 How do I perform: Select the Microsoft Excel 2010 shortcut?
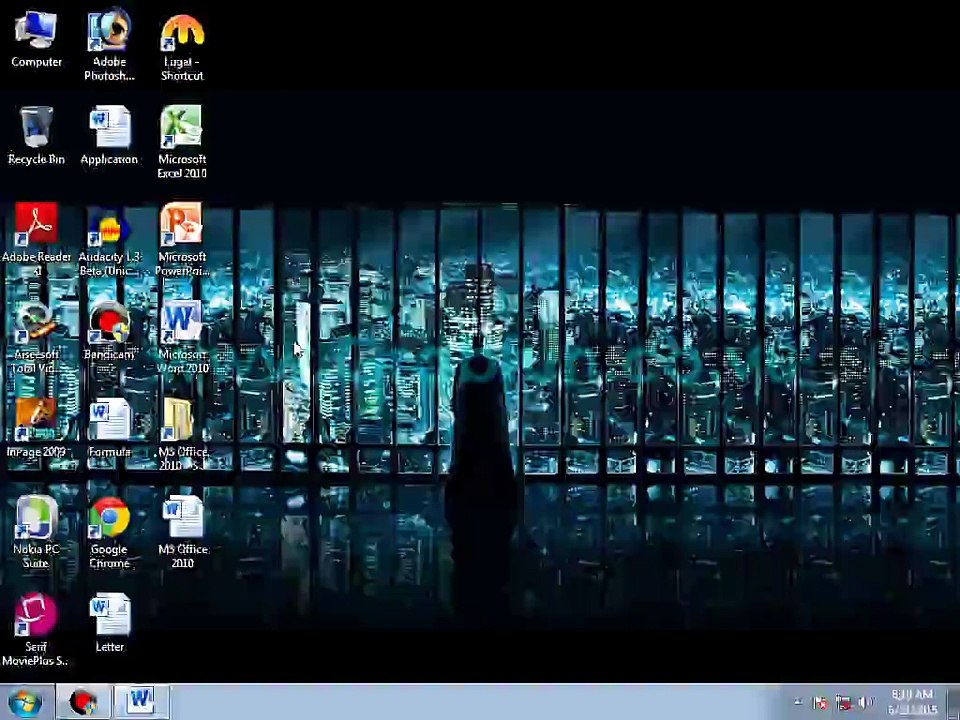(x=182, y=142)
